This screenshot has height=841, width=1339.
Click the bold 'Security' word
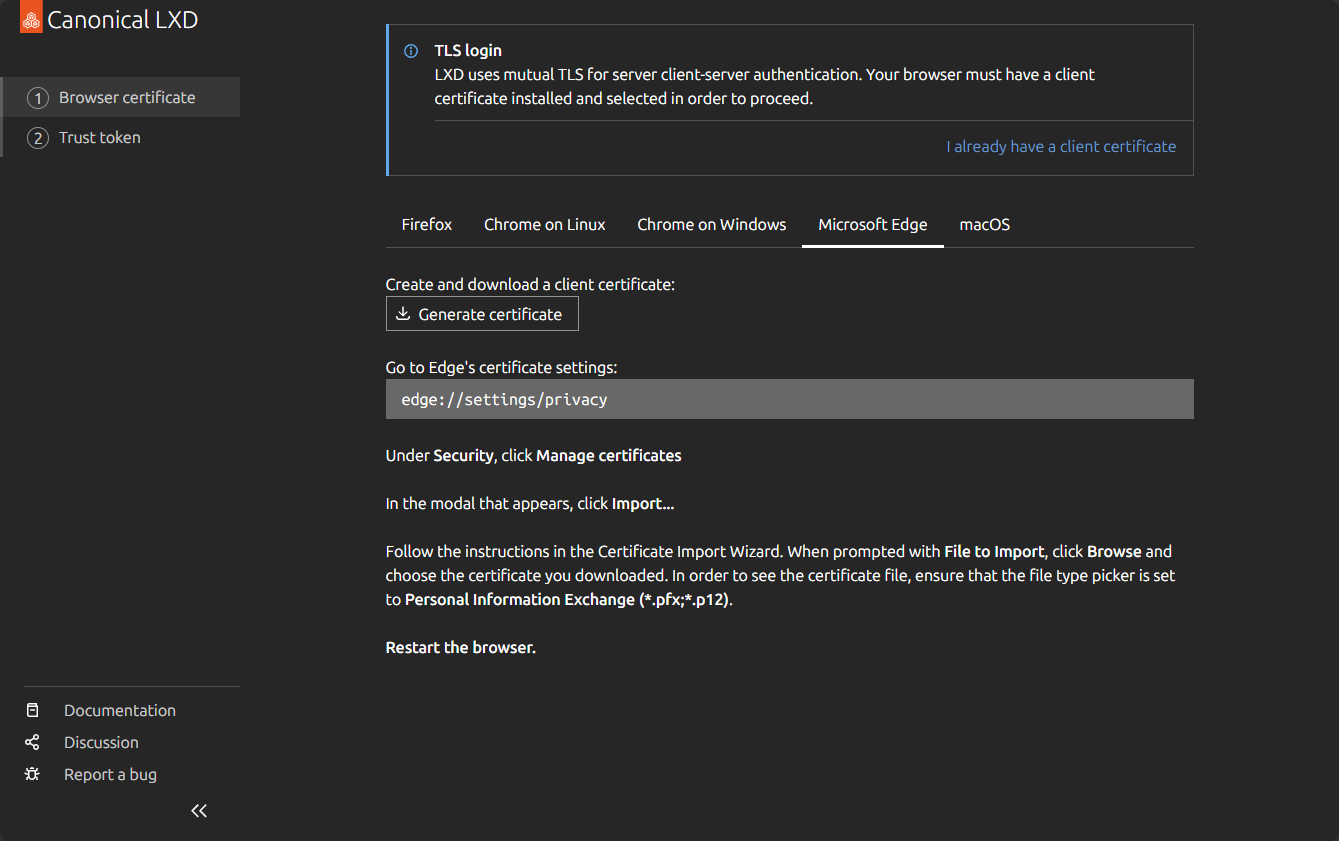(463, 455)
